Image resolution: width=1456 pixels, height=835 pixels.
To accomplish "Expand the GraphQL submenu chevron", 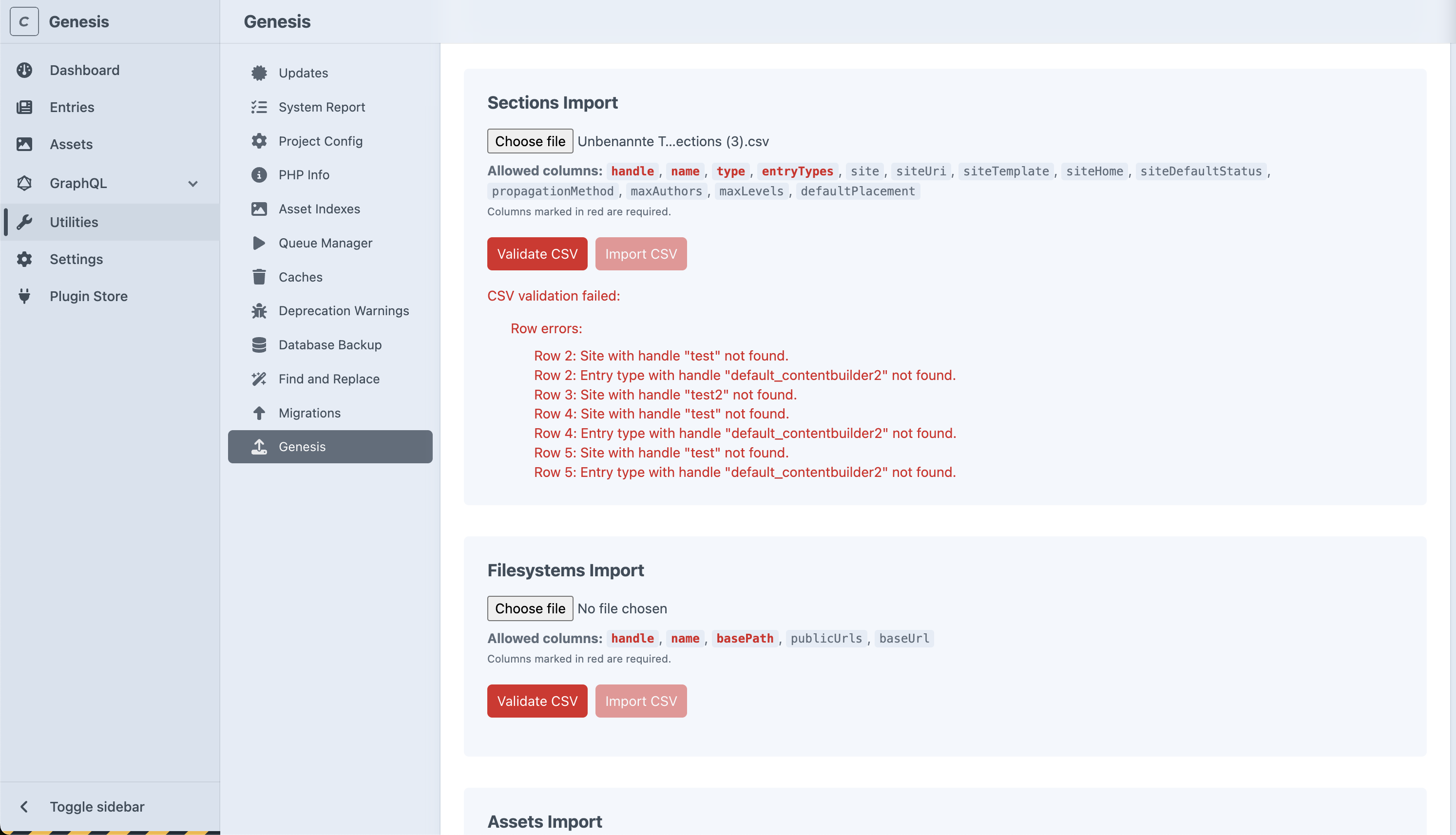I will tap(192, 184).
